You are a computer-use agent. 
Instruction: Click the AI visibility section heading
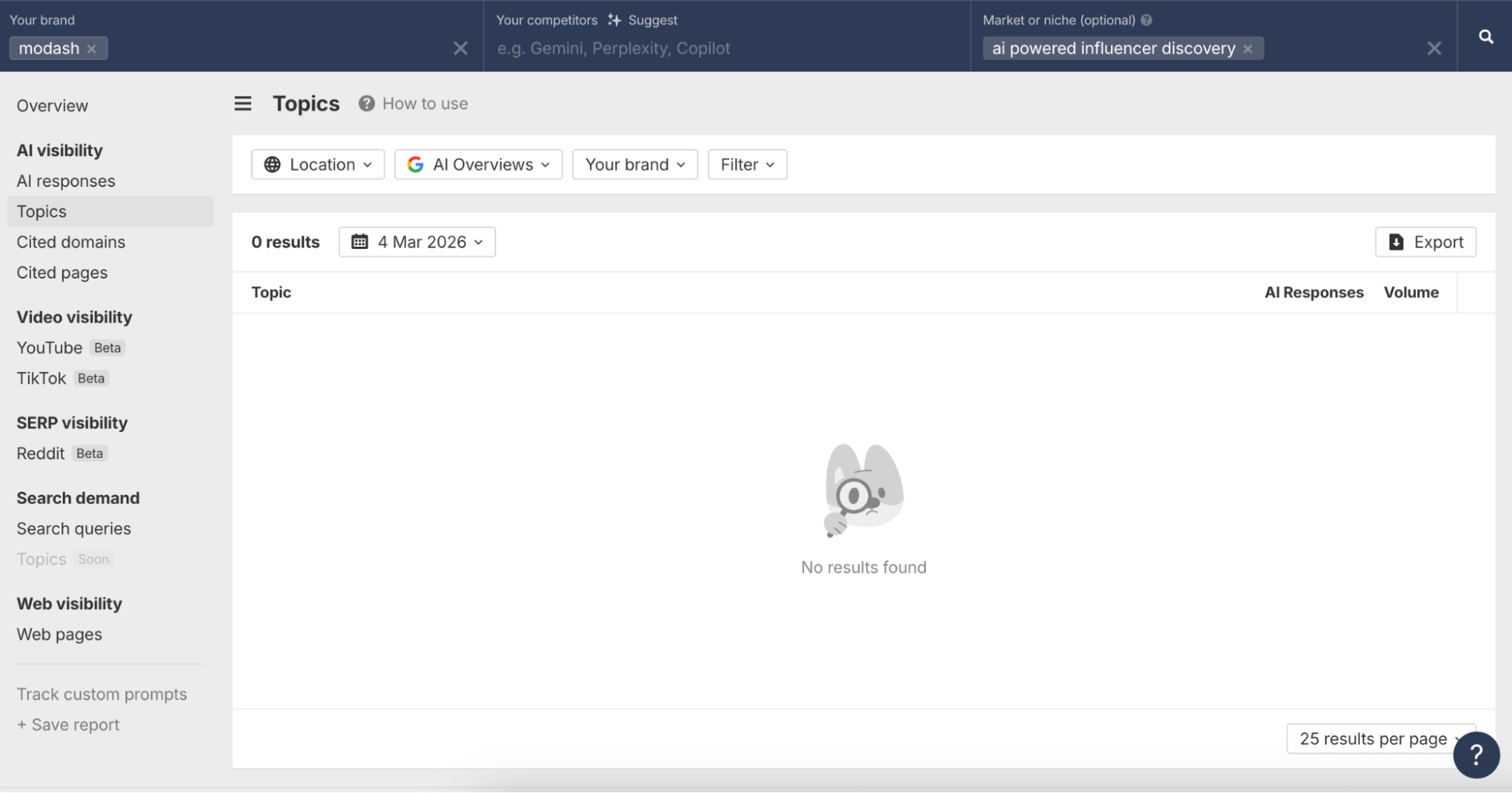tap(60, 151)
